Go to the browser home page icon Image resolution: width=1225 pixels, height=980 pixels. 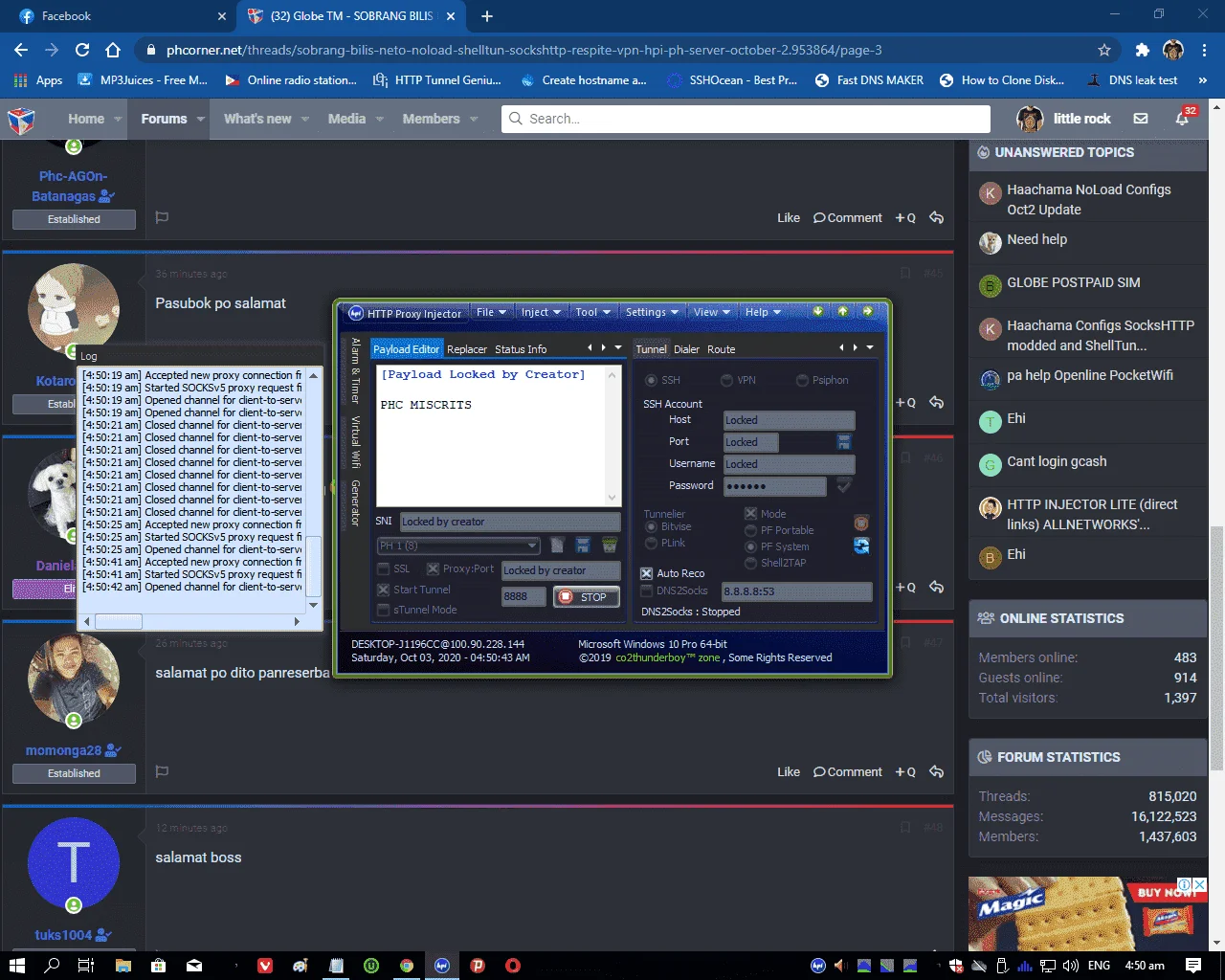113,50
